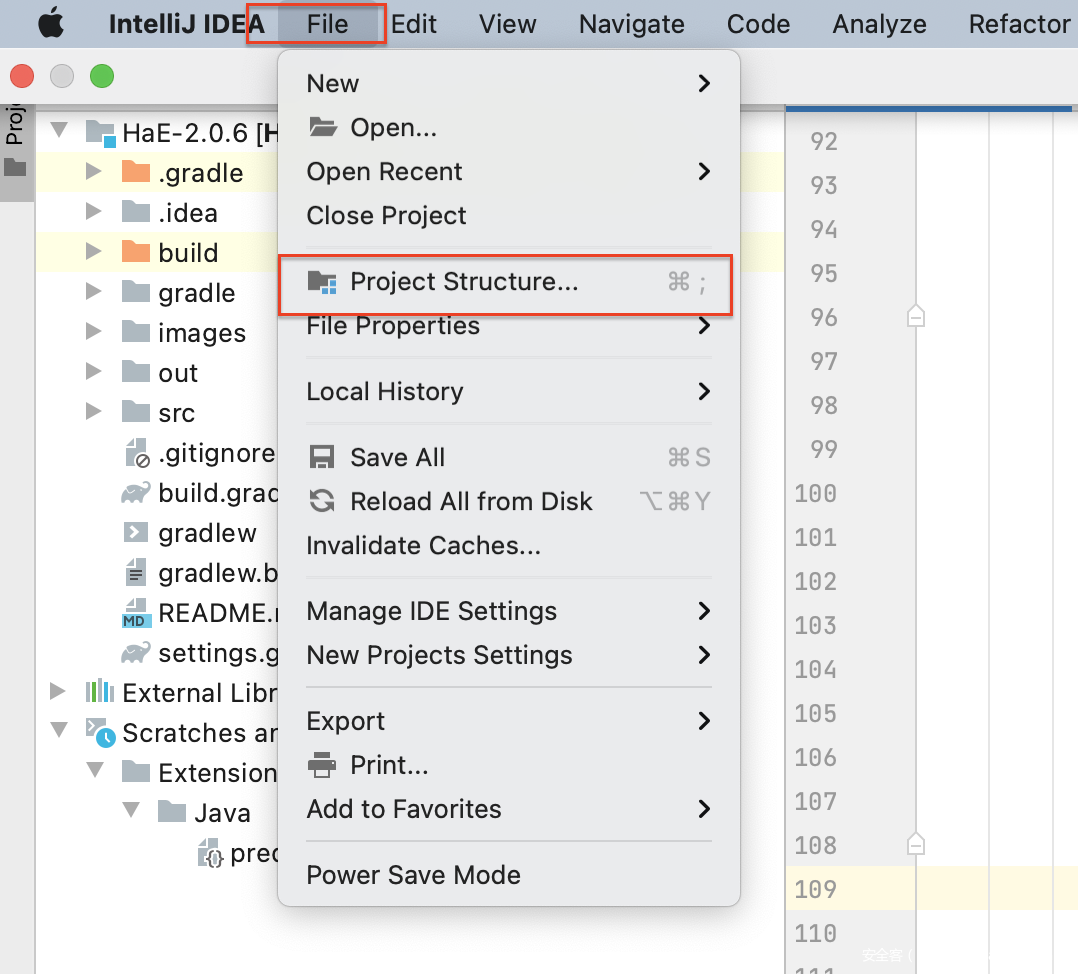Click the open-folder icon beside Open...
Screen dimensions: 1078x974
[322, 127]
